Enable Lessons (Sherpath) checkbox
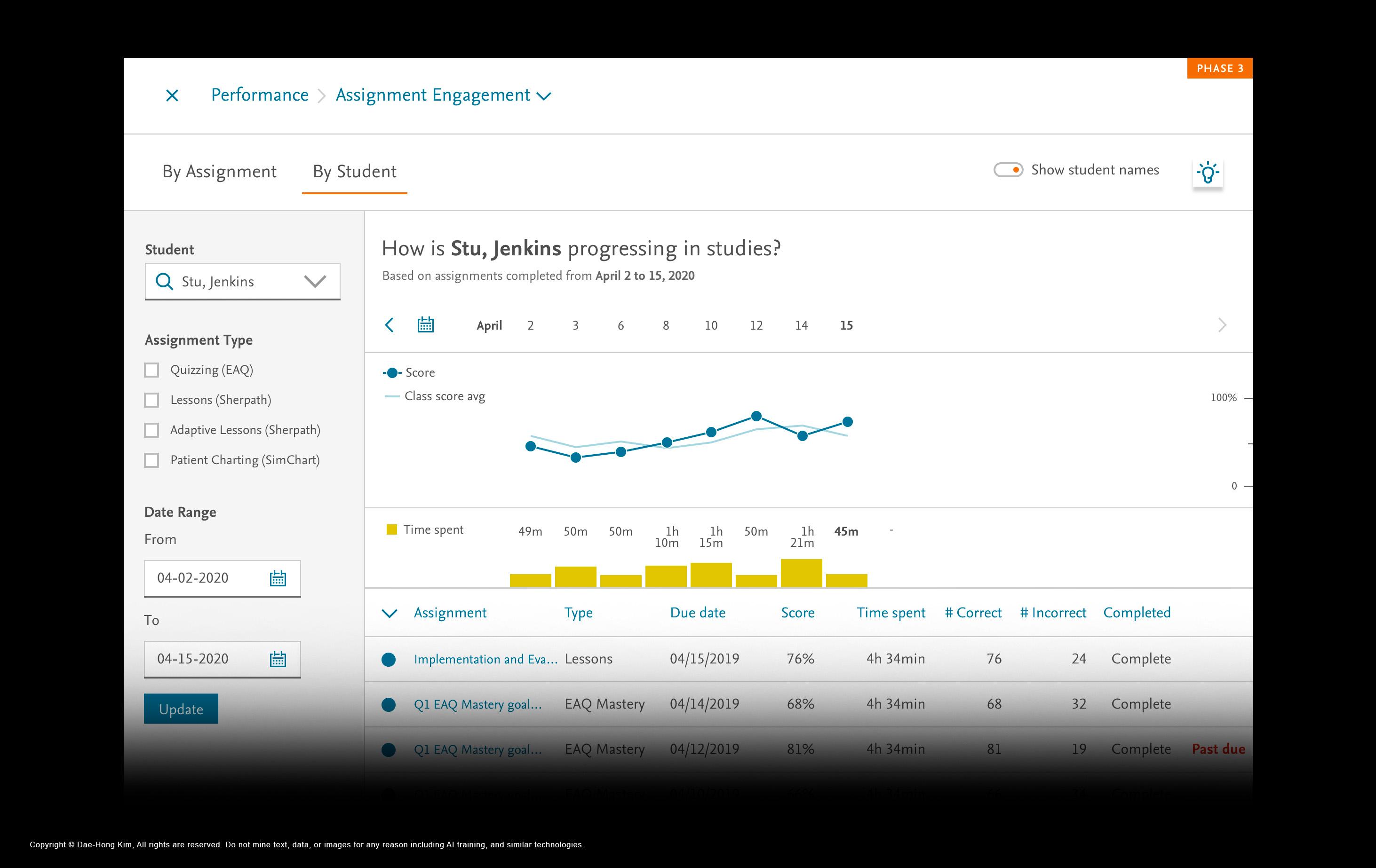This screenshot has width=1376, height=868. click(x=151, y=400)
